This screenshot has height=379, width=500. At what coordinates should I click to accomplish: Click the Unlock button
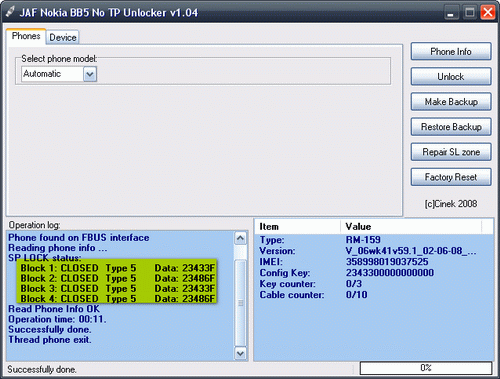pos(451,77)
